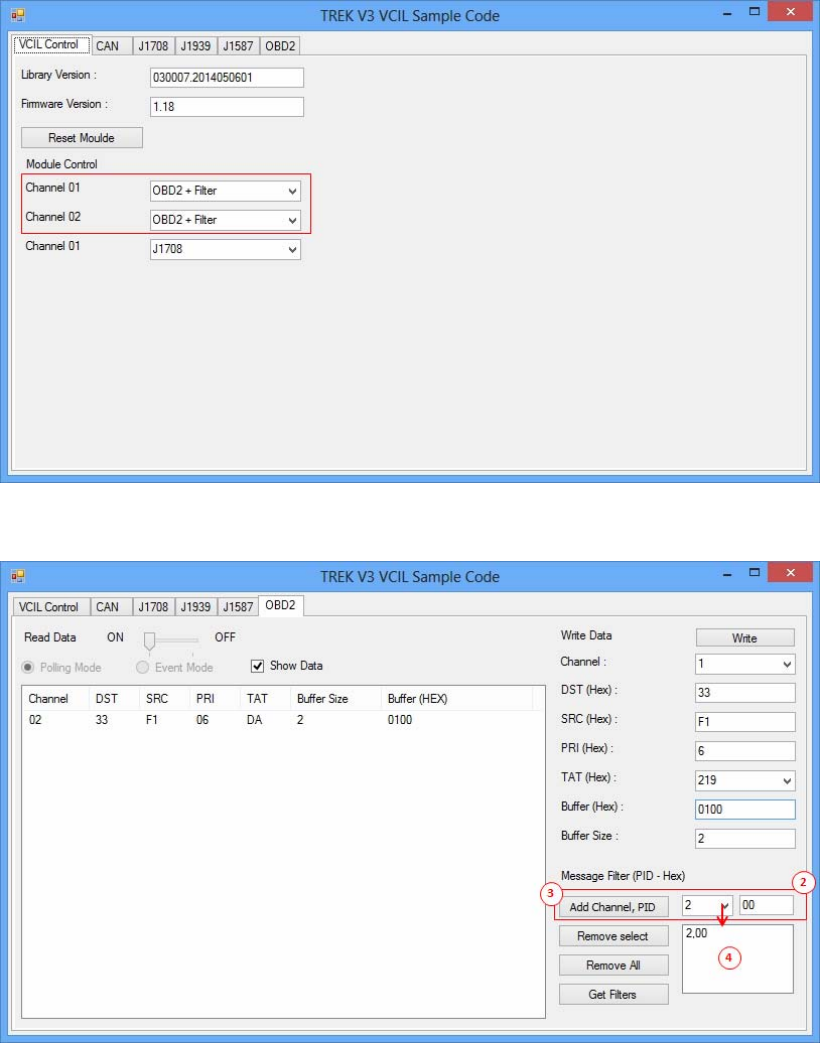The height and width of the screenshot is (1043, 820).
Task: Click the PID hex field showing 00
Action: pyautogui.click(x=766, y=905)
